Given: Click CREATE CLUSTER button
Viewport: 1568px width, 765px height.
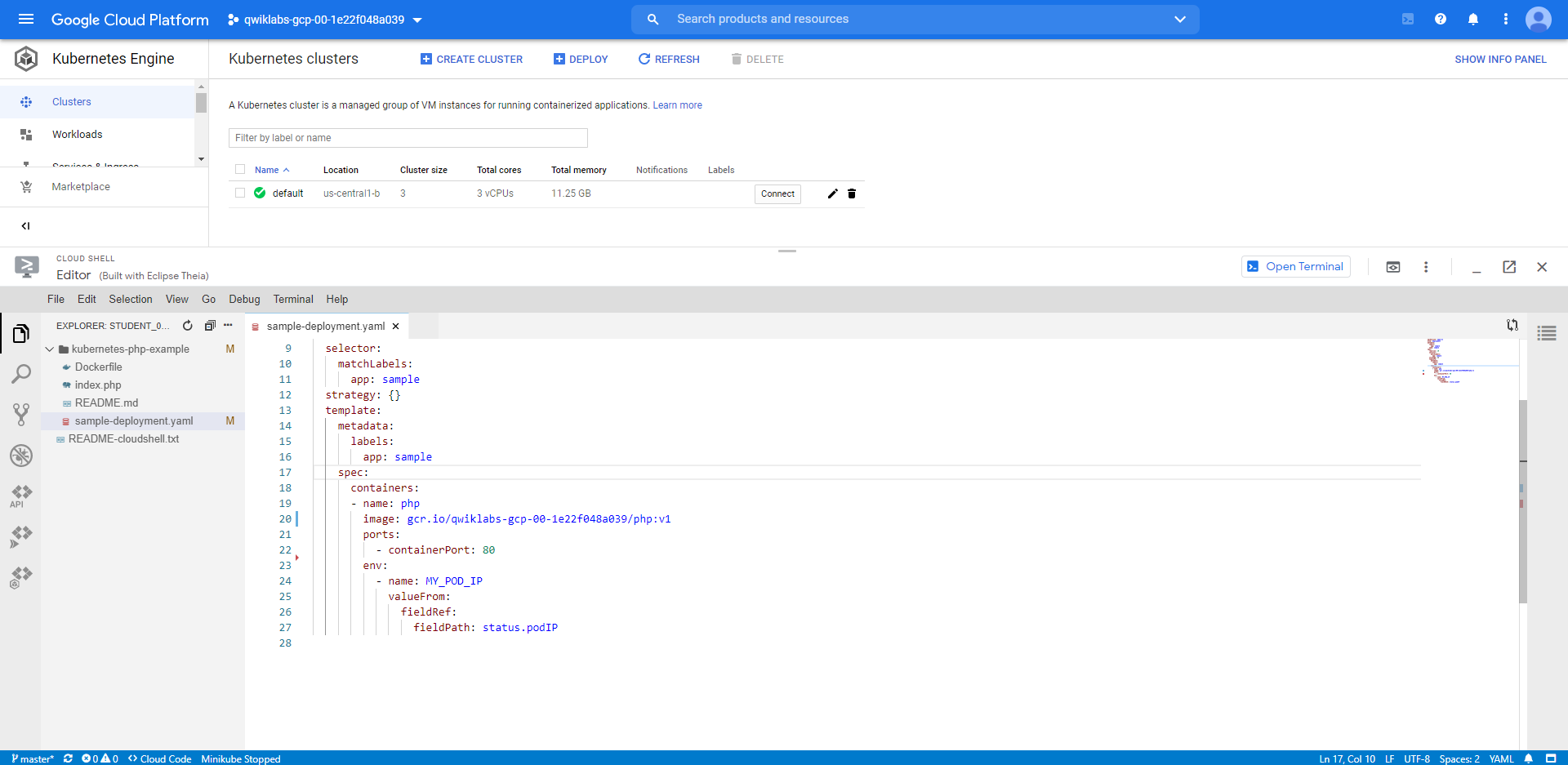Looking at the screenshot, I should click(471, 59).
